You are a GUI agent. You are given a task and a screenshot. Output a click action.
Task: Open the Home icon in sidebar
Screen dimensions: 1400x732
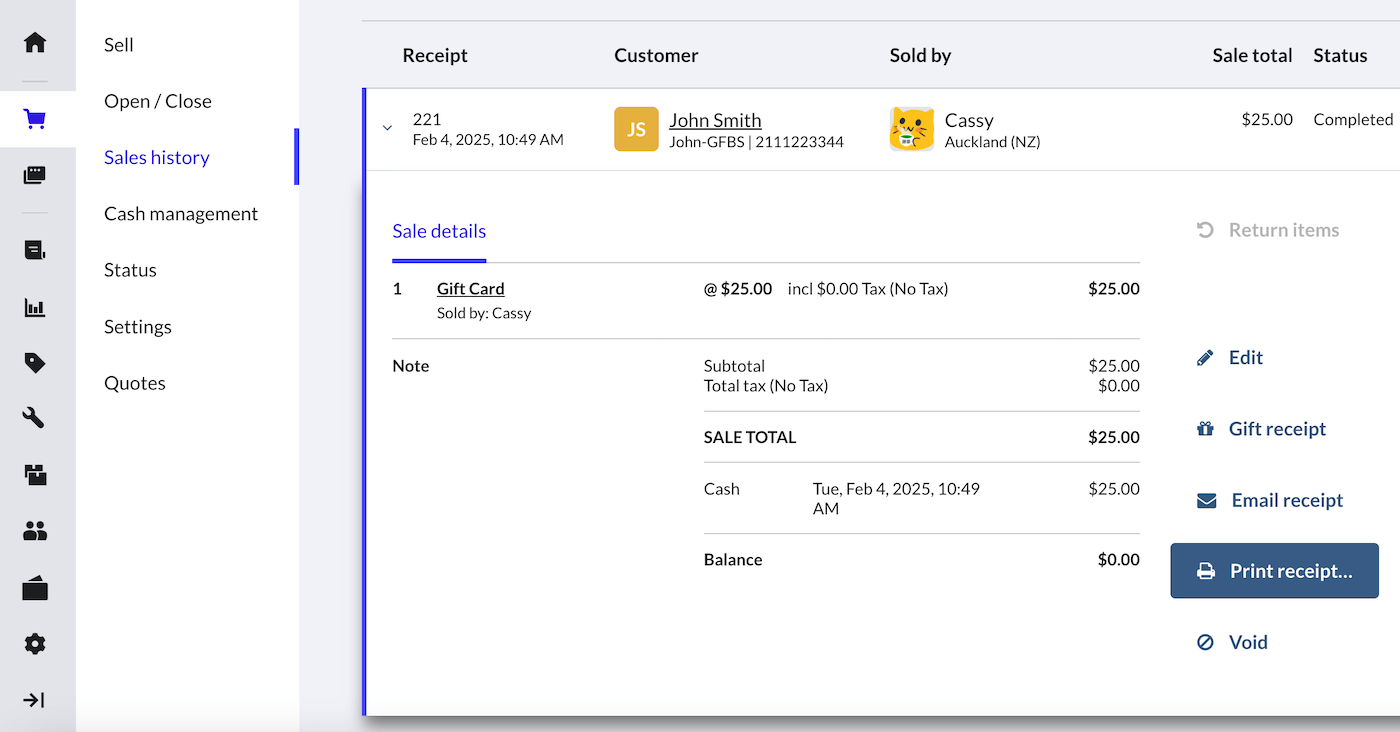click(x=35, y=43)
